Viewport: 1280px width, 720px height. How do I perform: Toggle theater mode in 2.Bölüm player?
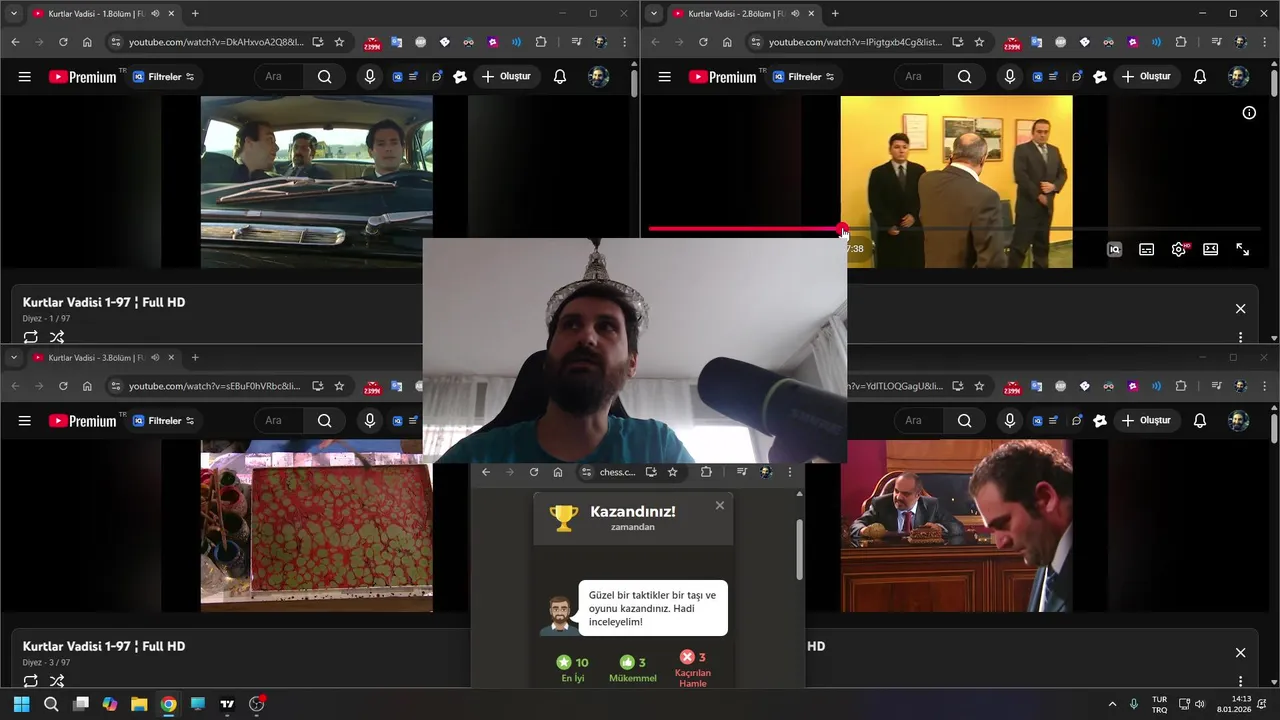pos(1211,249)
